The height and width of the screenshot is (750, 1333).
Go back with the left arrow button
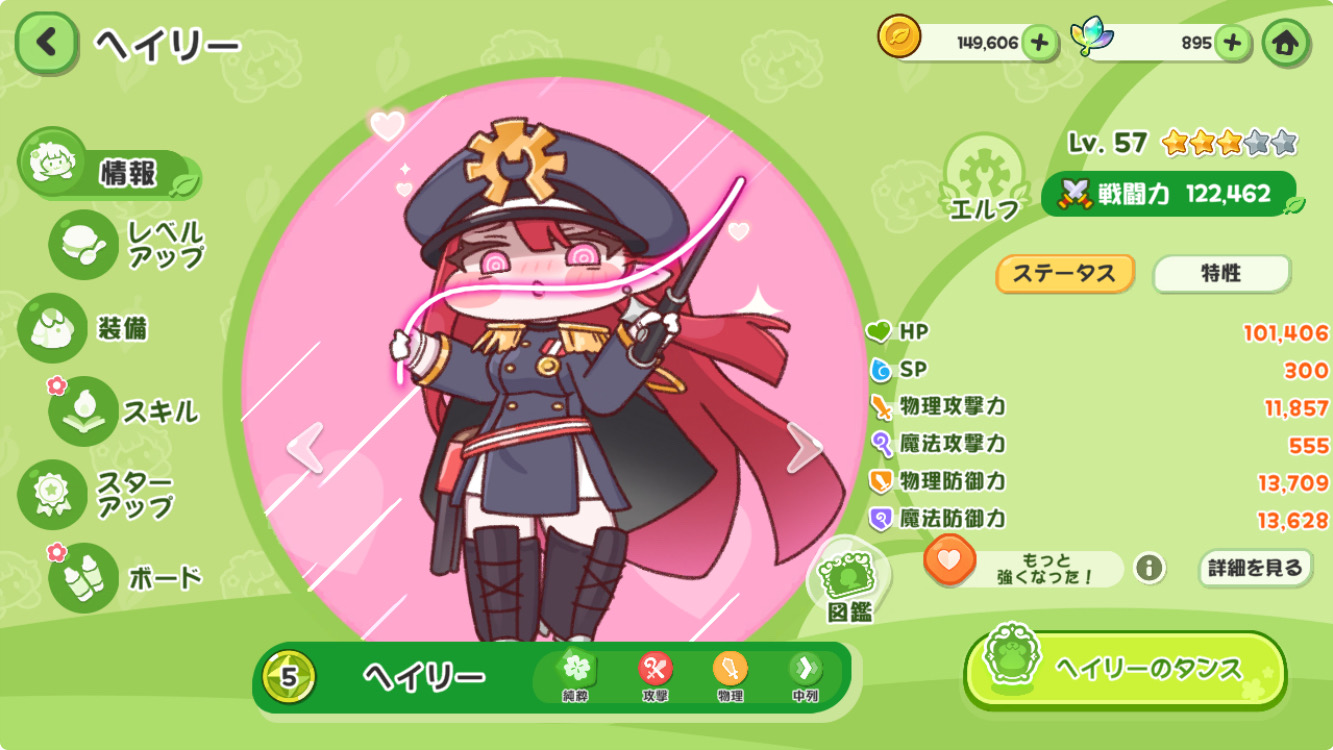(x=46, y=43)
